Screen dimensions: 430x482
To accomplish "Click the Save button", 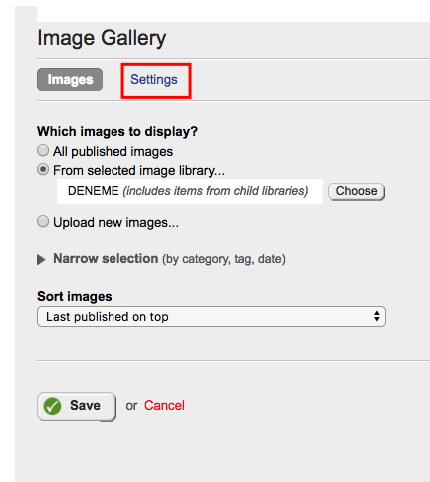I will click(76, 406).
